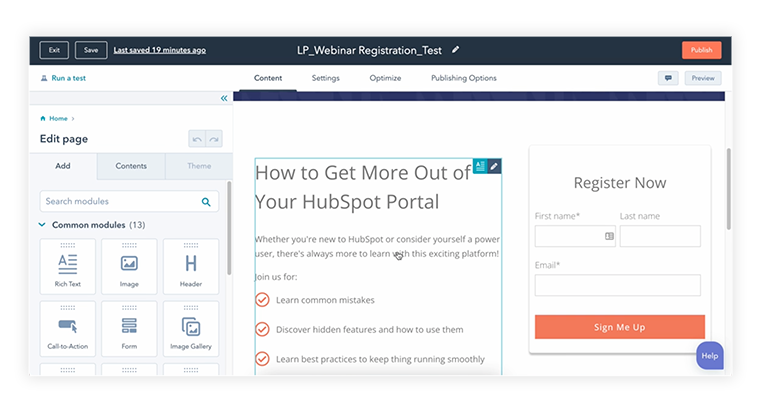Click Learn best practices bullet text
This screenshot has height=411, width=760.
pos(380,359)
